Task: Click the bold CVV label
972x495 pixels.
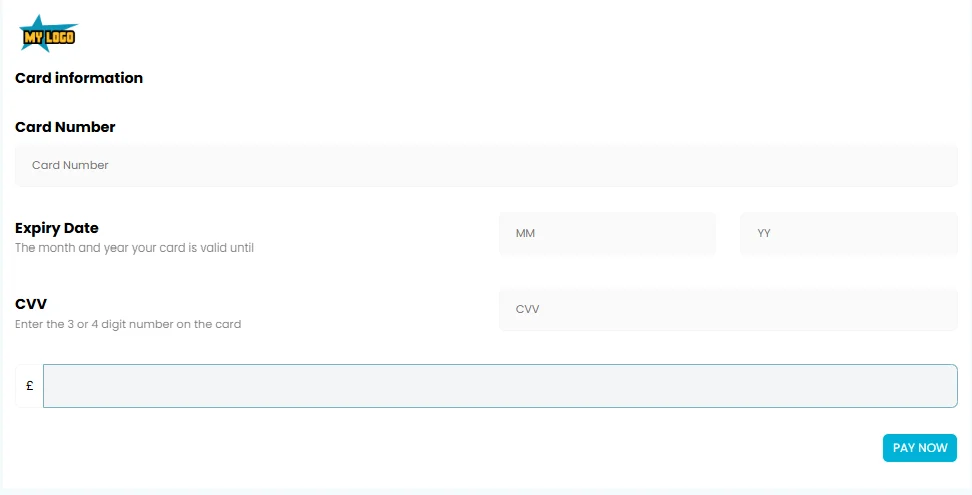Action: (31, 304)
